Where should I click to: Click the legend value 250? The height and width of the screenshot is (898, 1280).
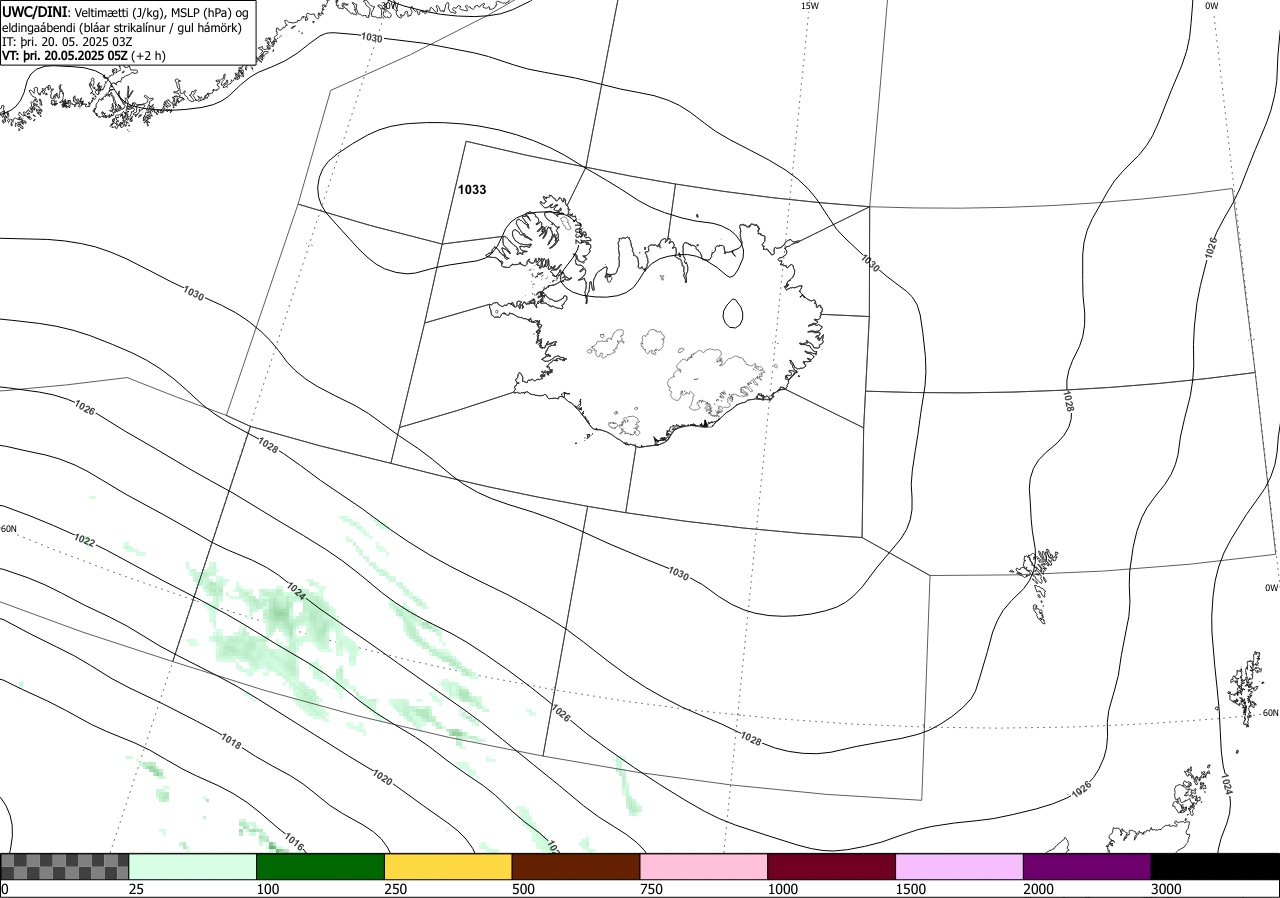[396, 889]
